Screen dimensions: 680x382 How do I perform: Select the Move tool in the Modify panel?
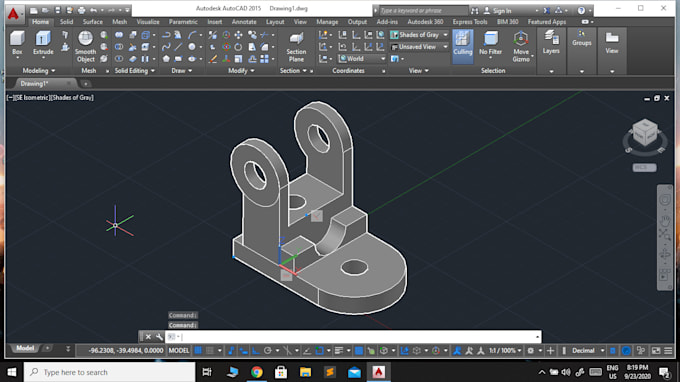(x=239, y=35)
